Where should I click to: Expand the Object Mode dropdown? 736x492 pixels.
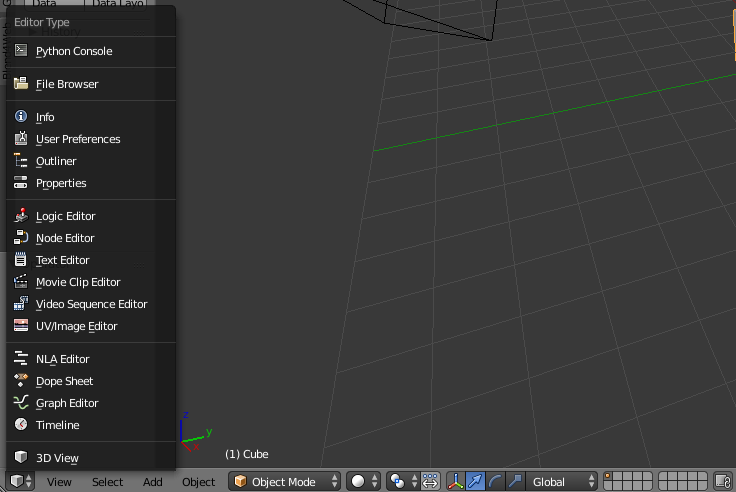(x=285, y=482)
